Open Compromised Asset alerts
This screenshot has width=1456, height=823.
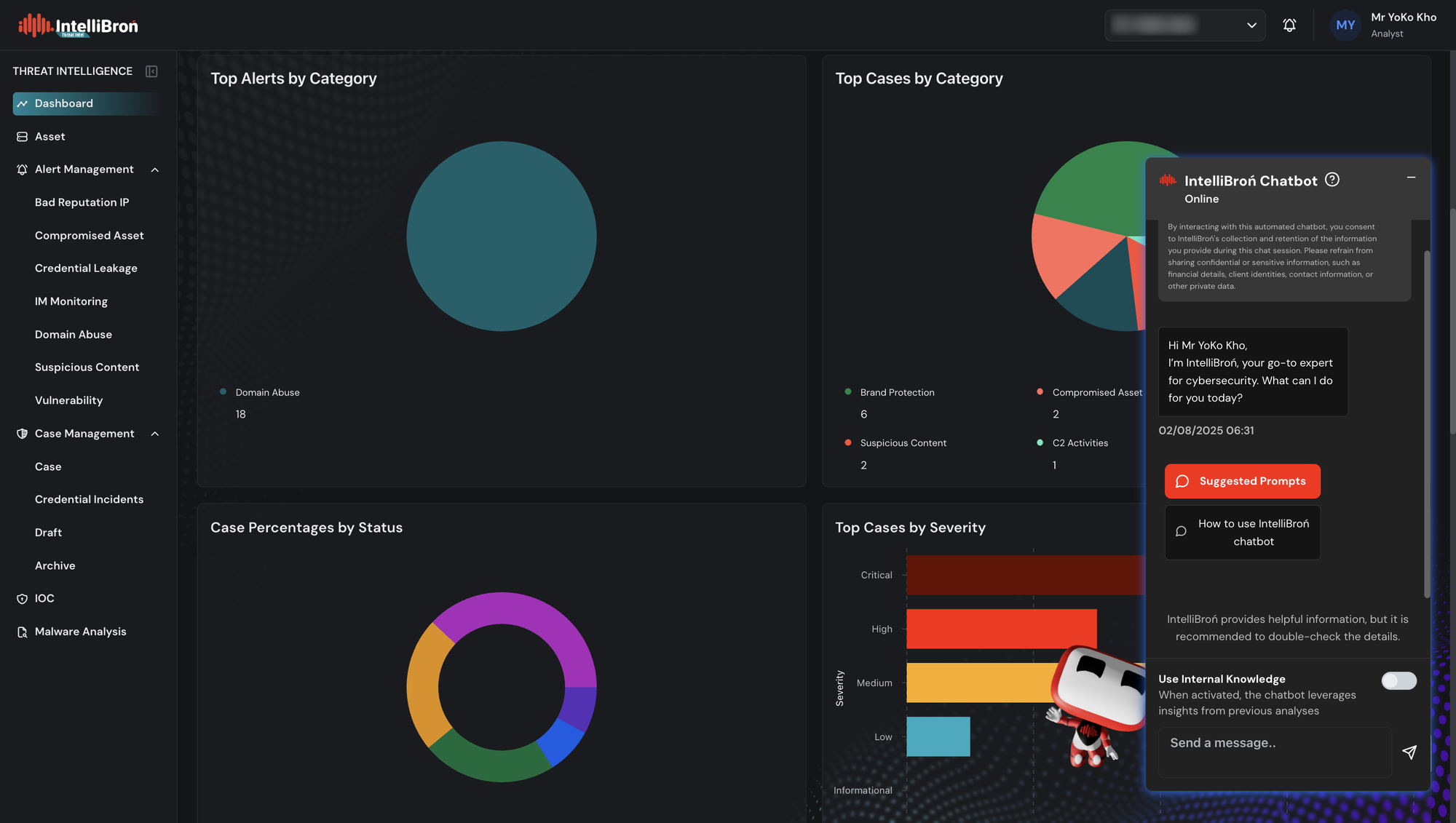pyautogui.click(x=89, y=236)
